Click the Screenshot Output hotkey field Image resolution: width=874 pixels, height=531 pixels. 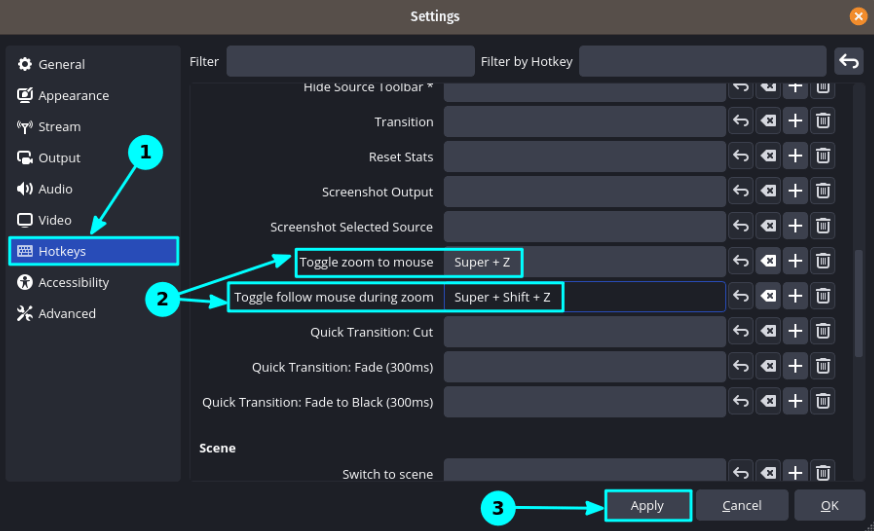click(585, 192)
